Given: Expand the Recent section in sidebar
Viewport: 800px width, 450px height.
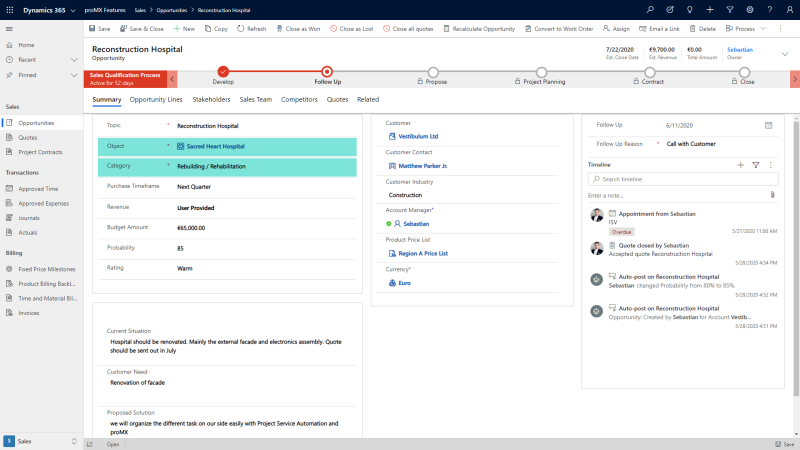Looking at the screenshot, I should 74,59.
